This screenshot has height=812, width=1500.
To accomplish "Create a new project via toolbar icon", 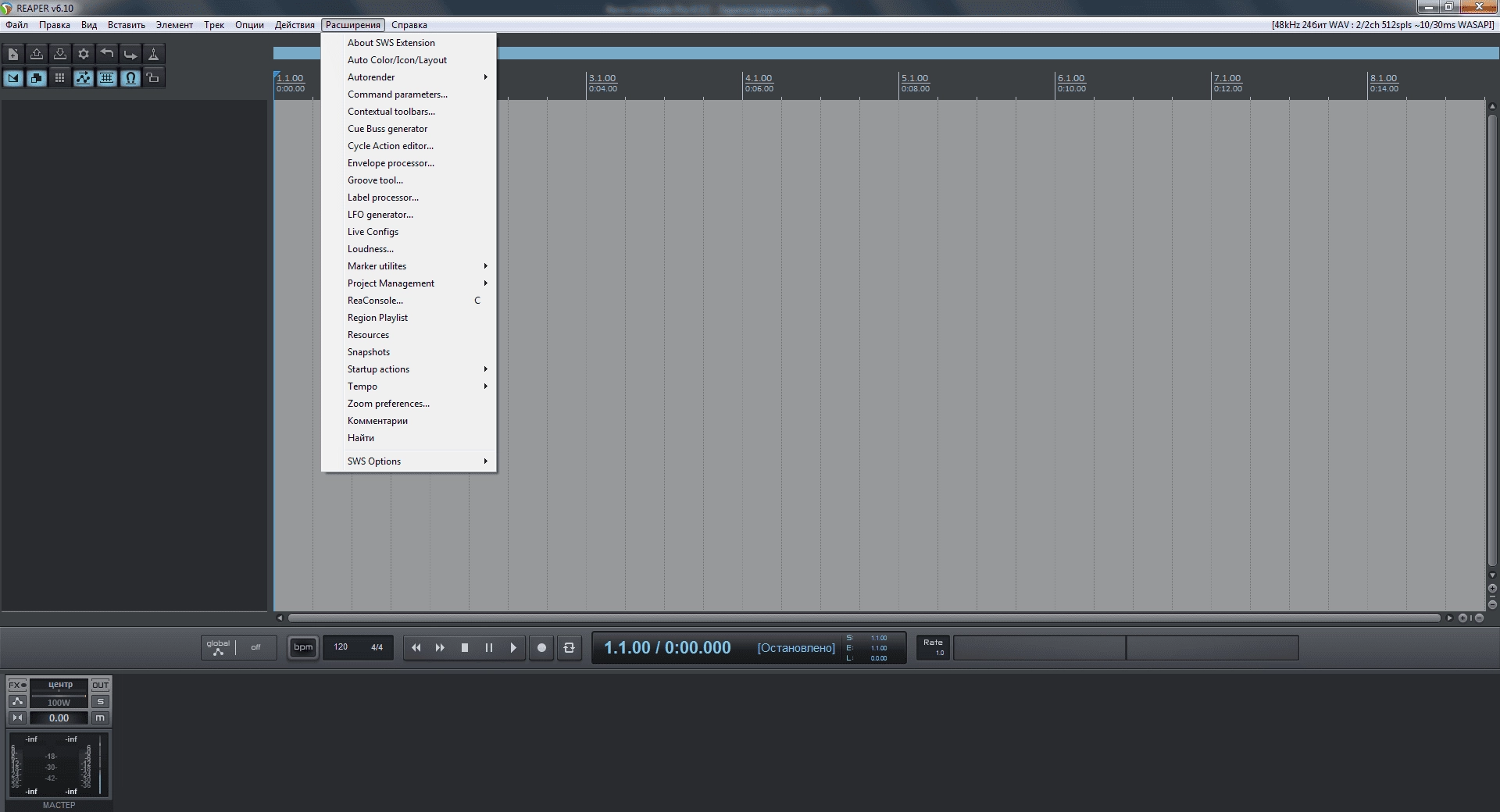I will coord(13,54).
